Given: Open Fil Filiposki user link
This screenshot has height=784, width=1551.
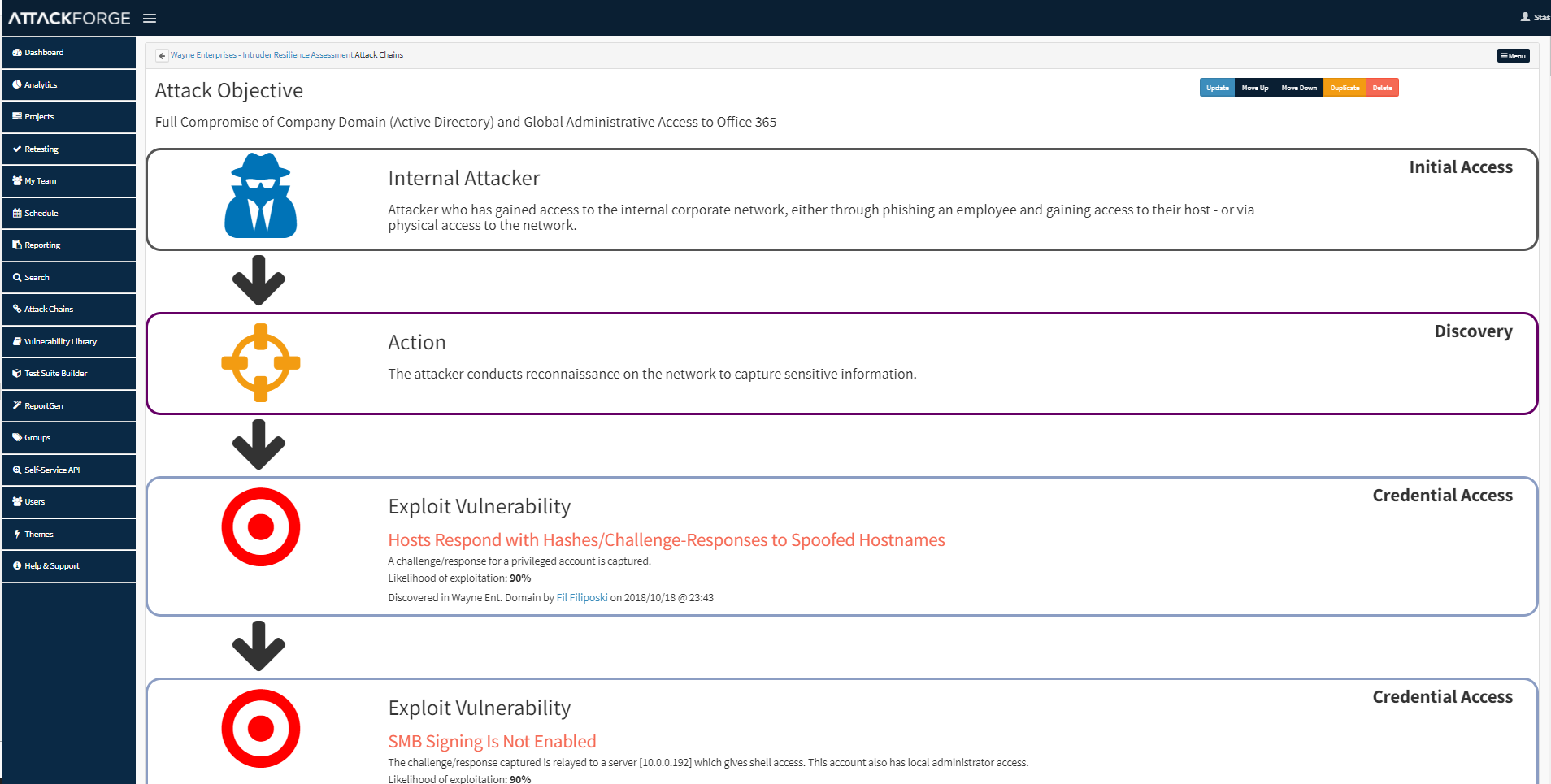Looking at the screenshot, I should pos(581,598).
